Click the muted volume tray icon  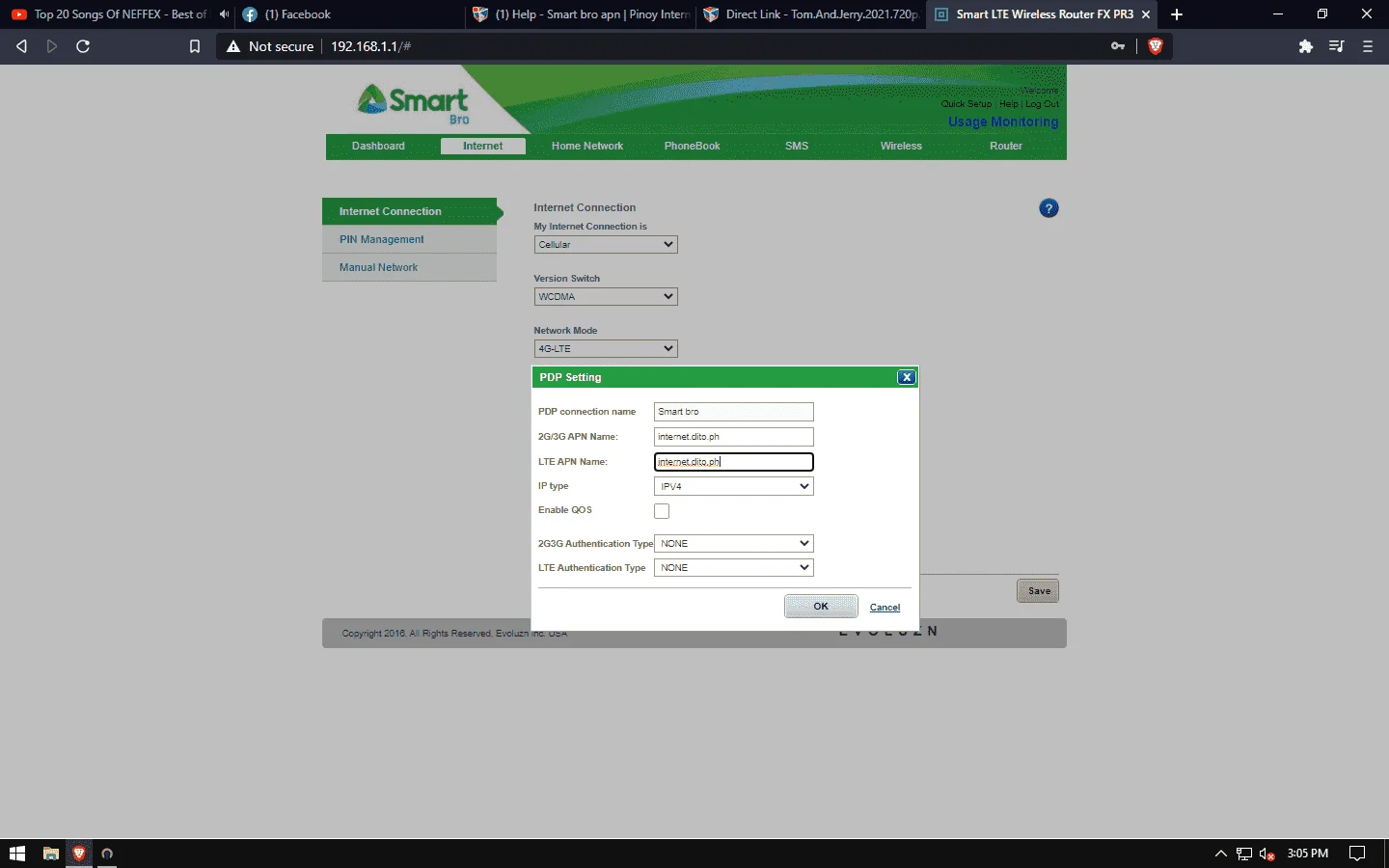(x=1267, y=854)
